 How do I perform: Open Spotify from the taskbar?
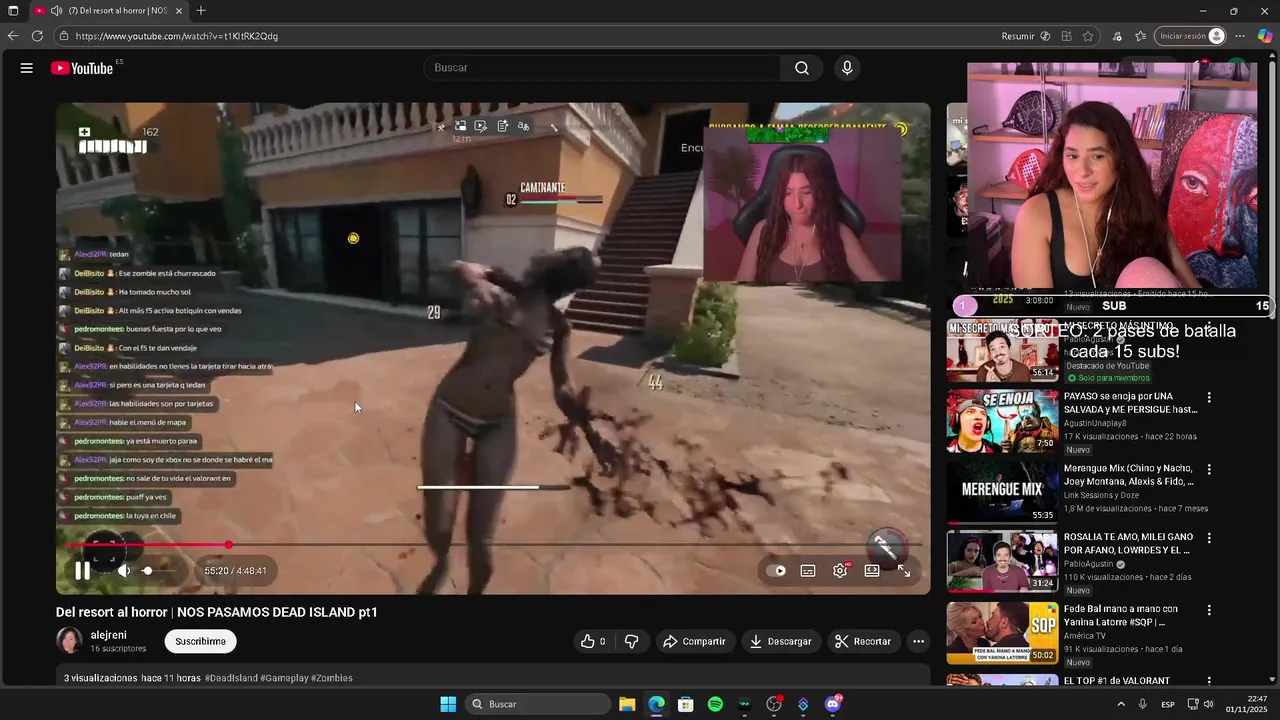[x=715, y=704]
